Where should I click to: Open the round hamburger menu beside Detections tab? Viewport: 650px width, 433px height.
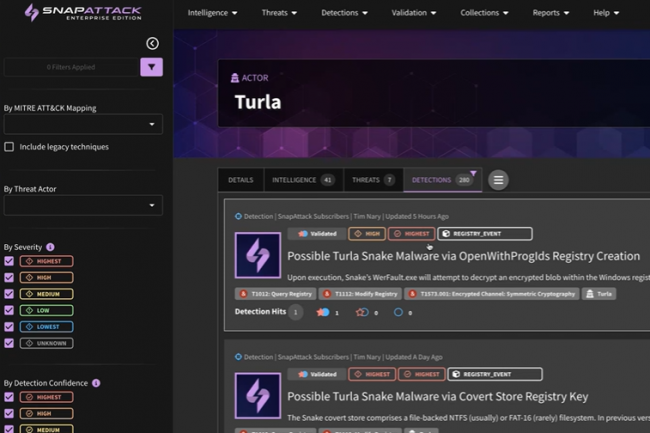pyautogui.click(x=498, y=180)
